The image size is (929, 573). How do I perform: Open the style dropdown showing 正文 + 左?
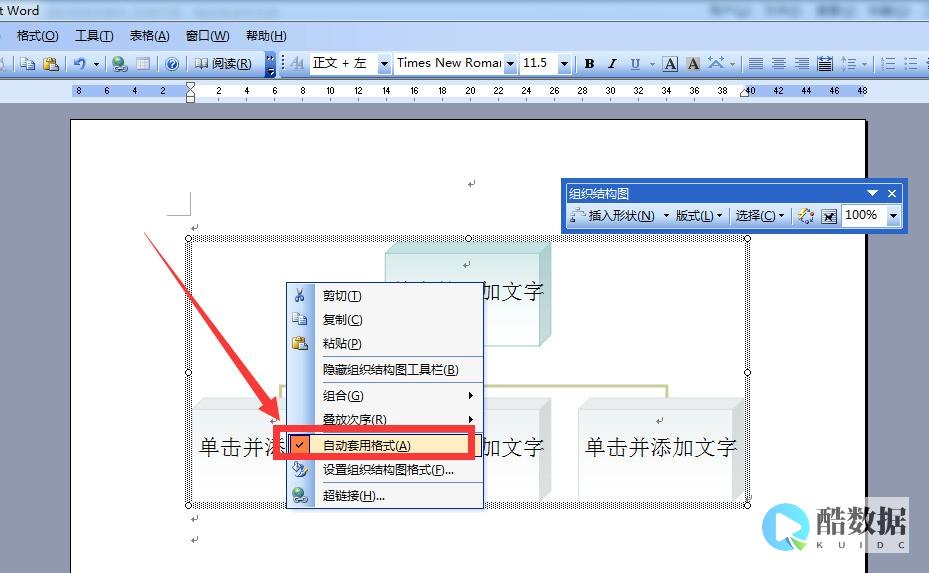385,63
